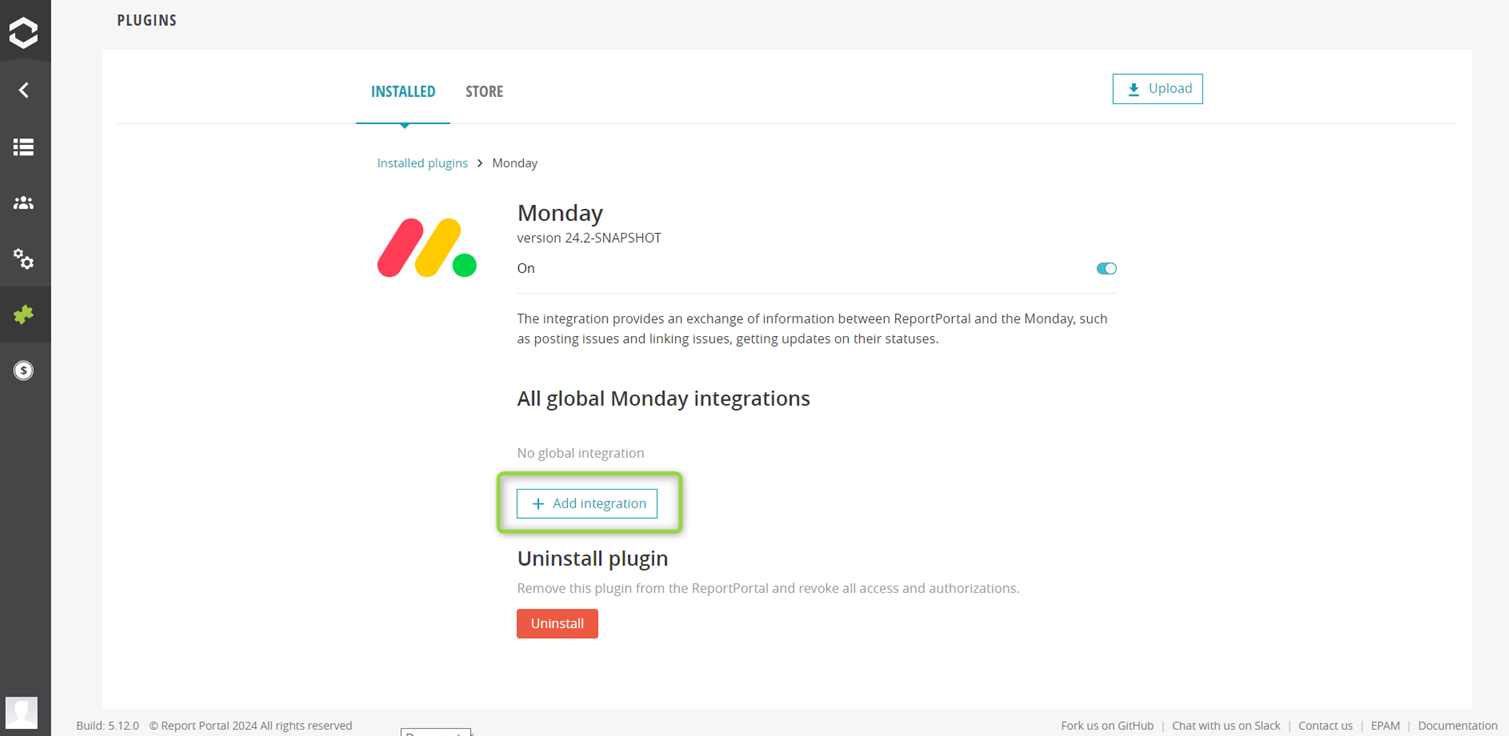Click the Add integration button
Image resolution: width=1509 pixels, height=736 pixels.
pyautogui.click(x=586, y=503)
